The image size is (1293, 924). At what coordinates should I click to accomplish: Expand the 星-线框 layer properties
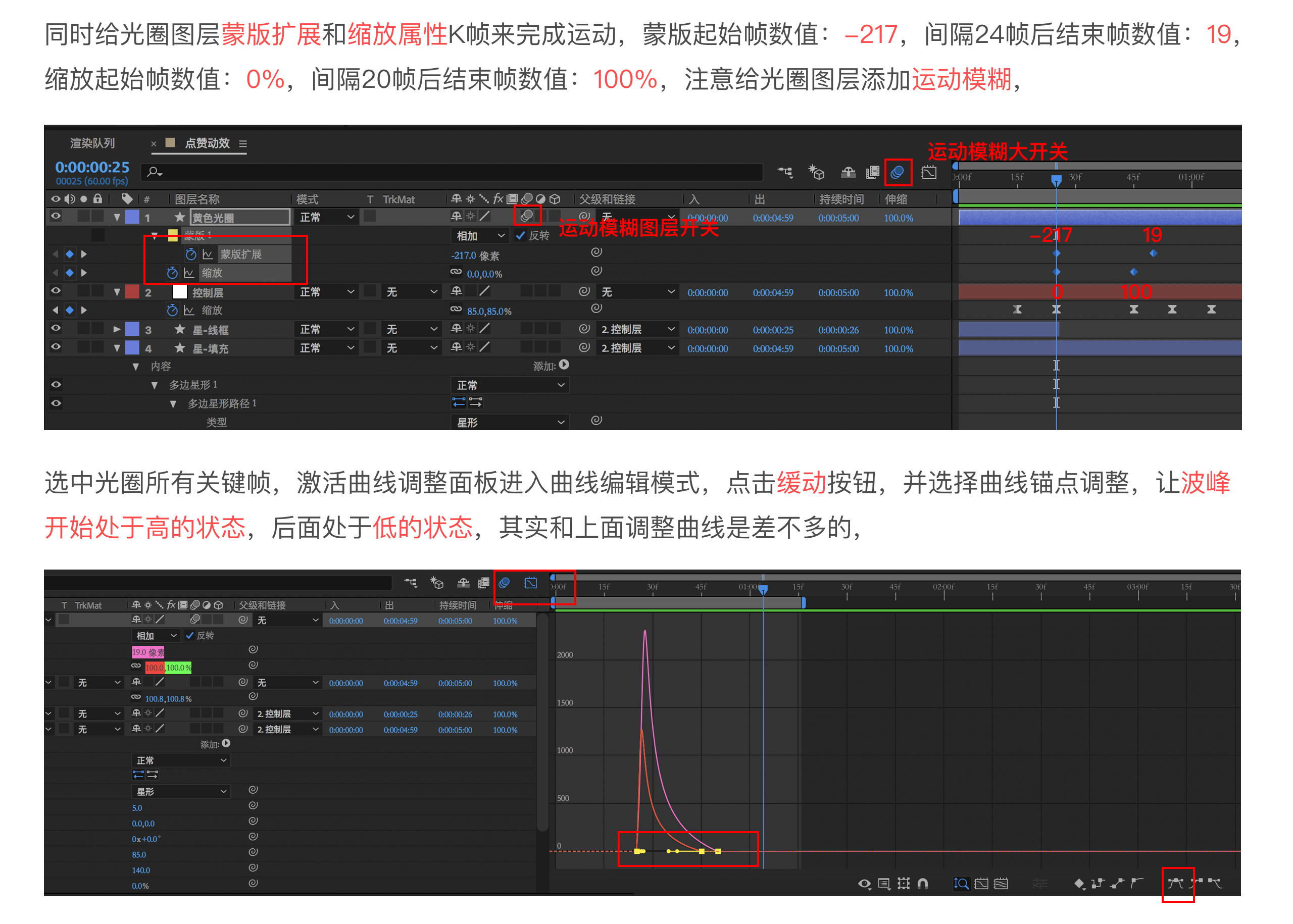[117, 329]
